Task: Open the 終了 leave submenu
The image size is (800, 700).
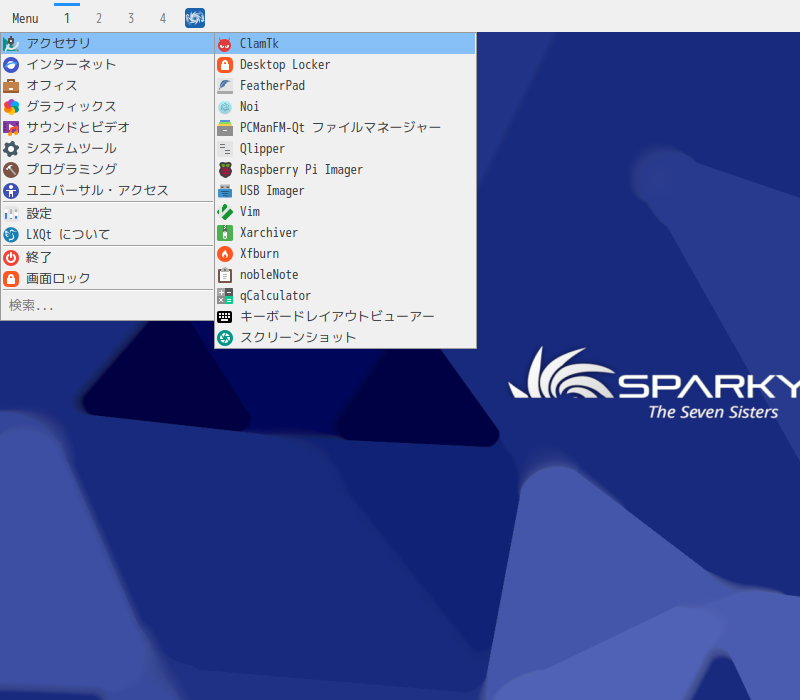Action: [x=107, y=258]
